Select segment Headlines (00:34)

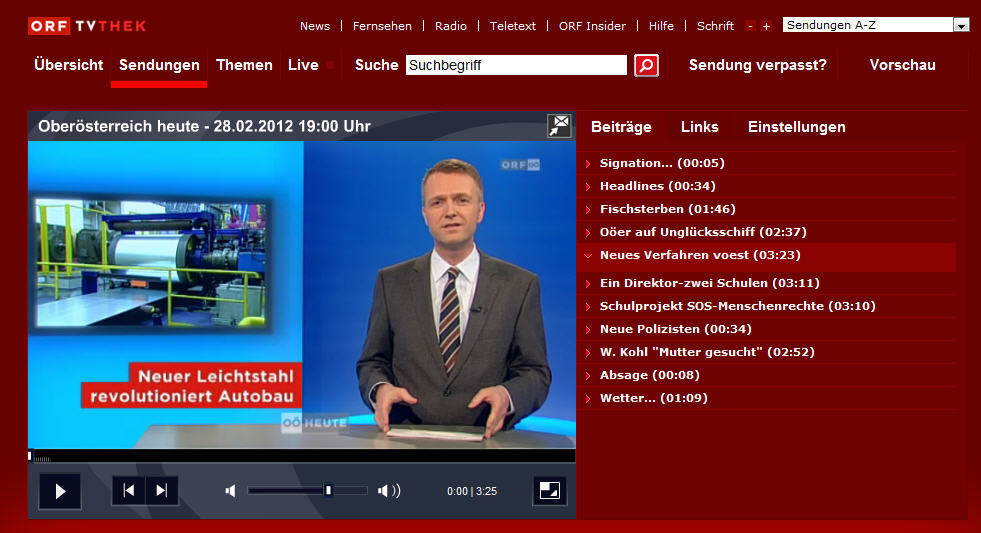click(658, 186)
